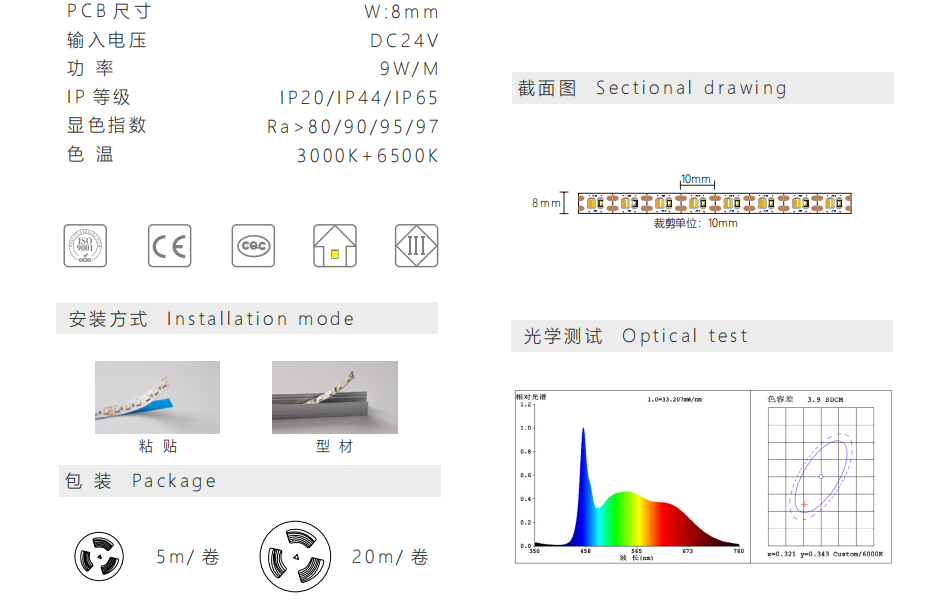Viewport: 949px width, 613px height.
Task: Click the Optical test section header
Action: click(701, 336)
